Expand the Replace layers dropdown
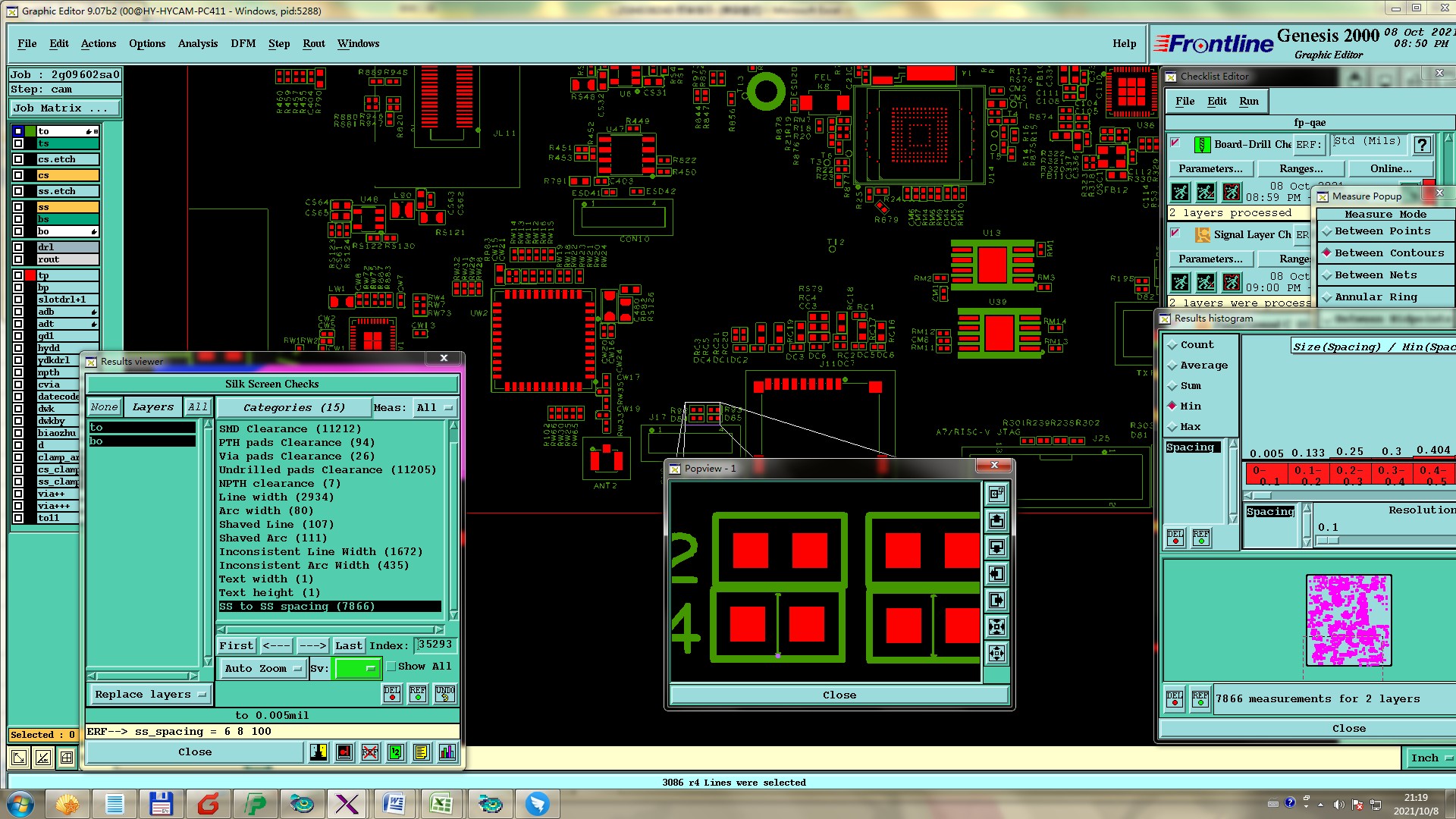The image size is (1456, 819). (x=150, y=694)
